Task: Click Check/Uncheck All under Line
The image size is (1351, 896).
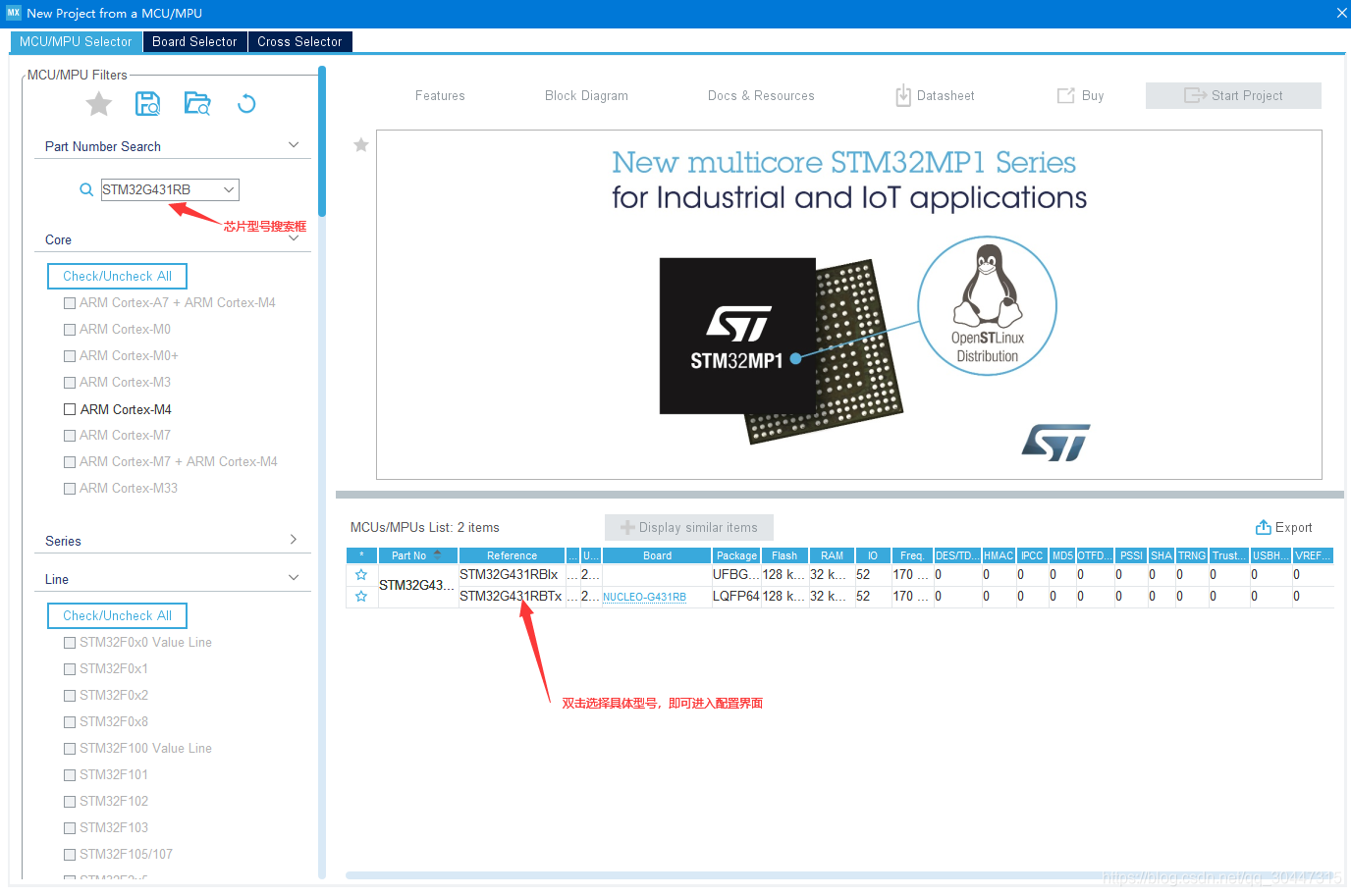Action: 117,615
